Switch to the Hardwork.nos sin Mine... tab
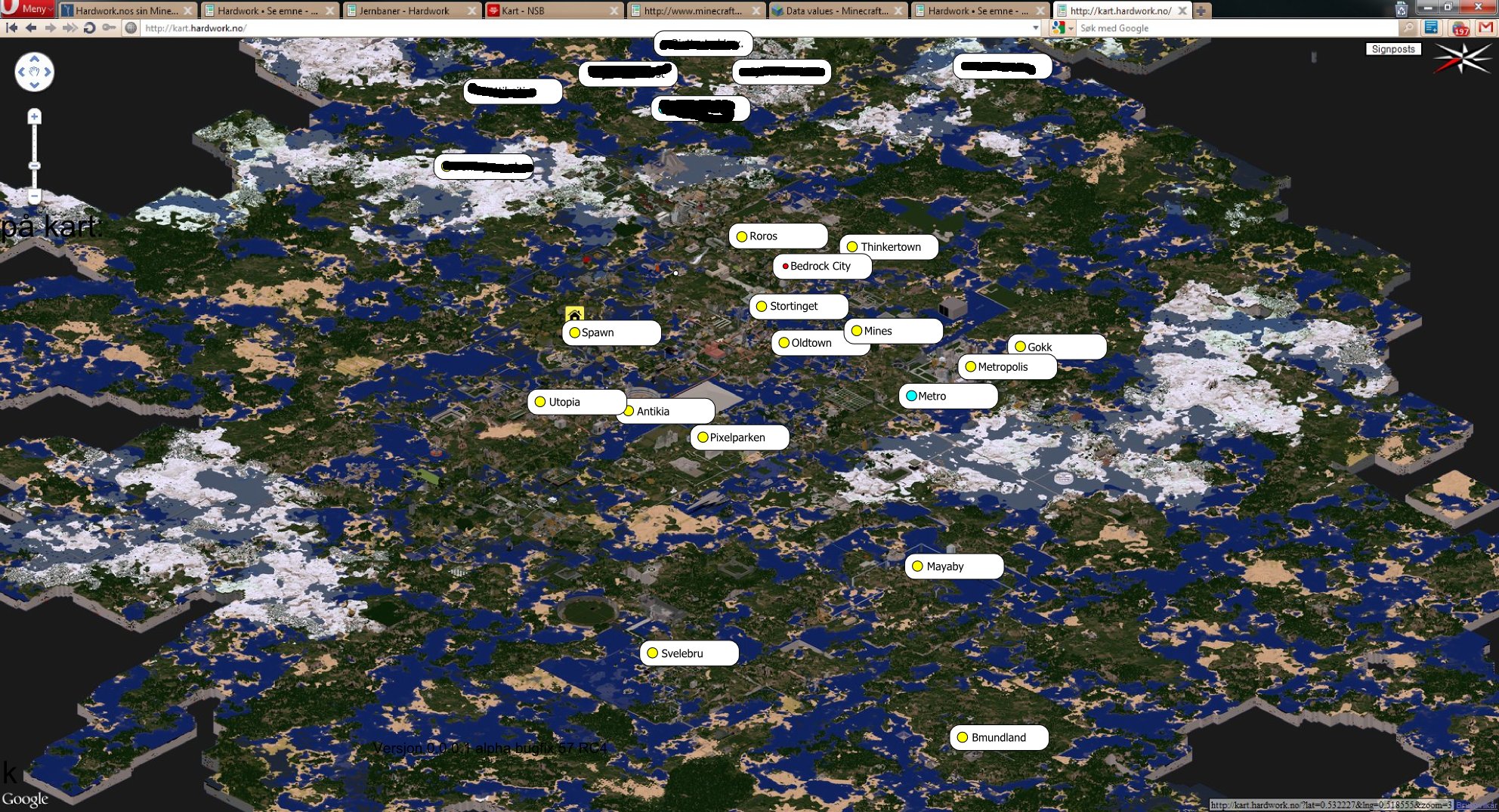The height and width of the screenshot is (812, 1499). (127, 11)
